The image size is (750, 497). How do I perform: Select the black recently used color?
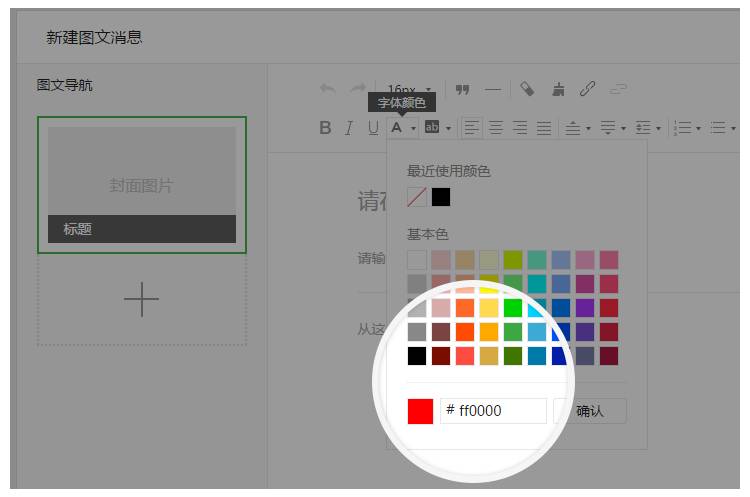[x=441, y=197]
